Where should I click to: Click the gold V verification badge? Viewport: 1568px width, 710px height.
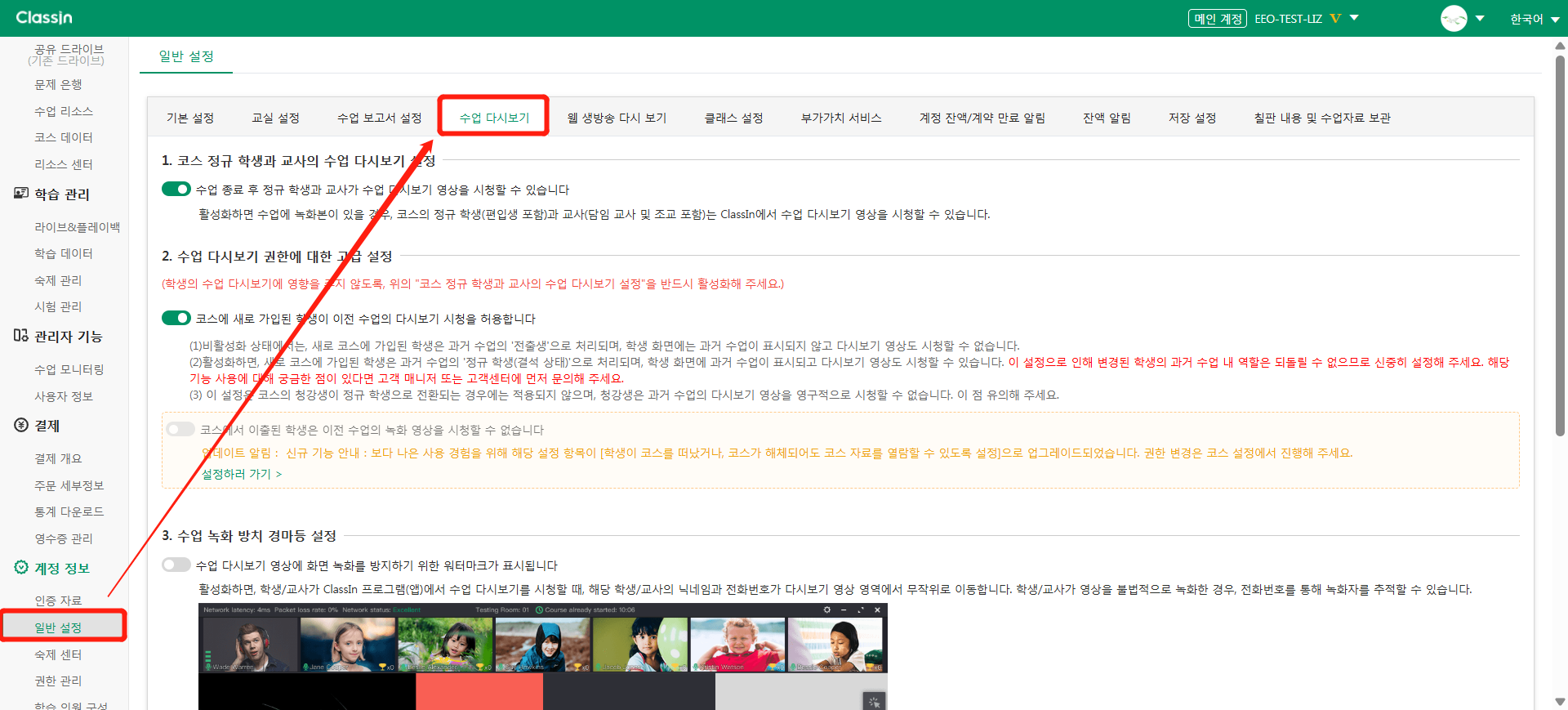1335,18
